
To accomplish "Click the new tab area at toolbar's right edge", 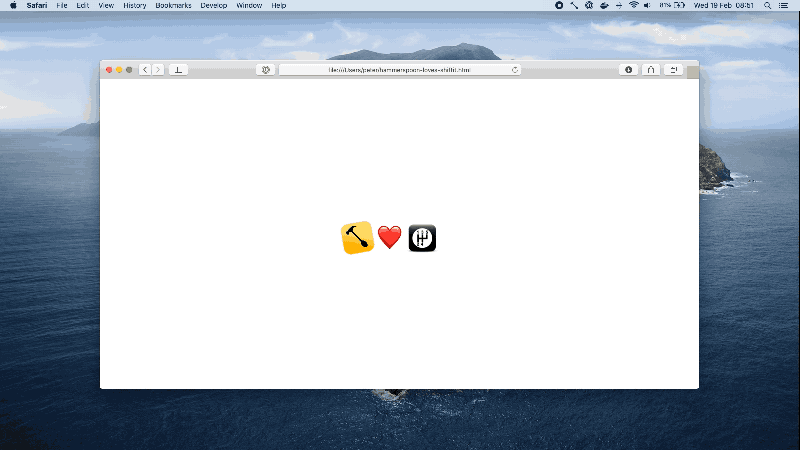I will click(x=693, y=72).
